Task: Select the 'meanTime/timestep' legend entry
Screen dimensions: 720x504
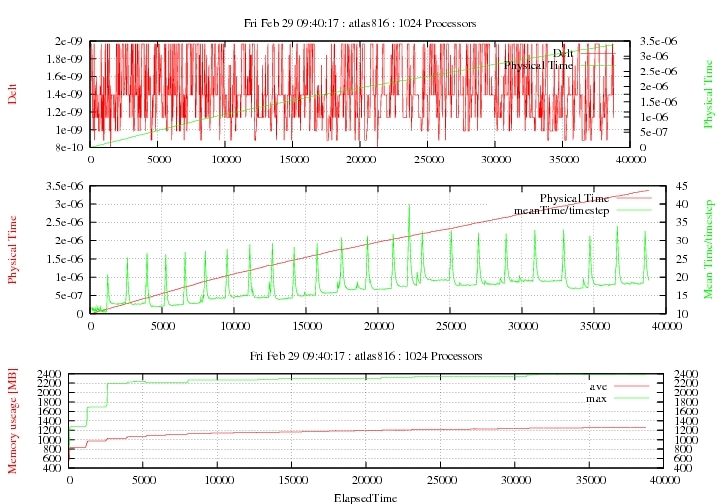Action: [562, 211]
